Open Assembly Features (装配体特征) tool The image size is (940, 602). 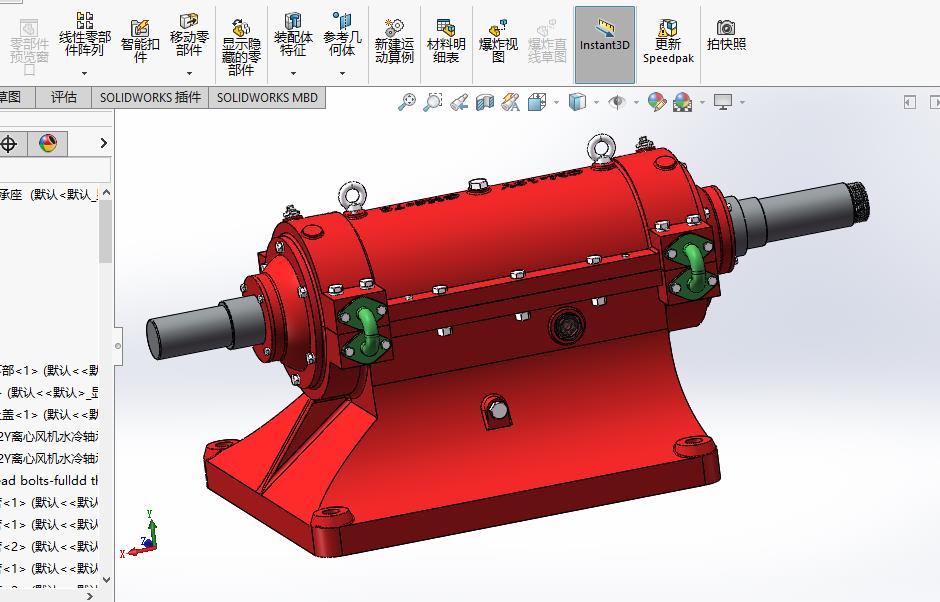tap(293, 35)
